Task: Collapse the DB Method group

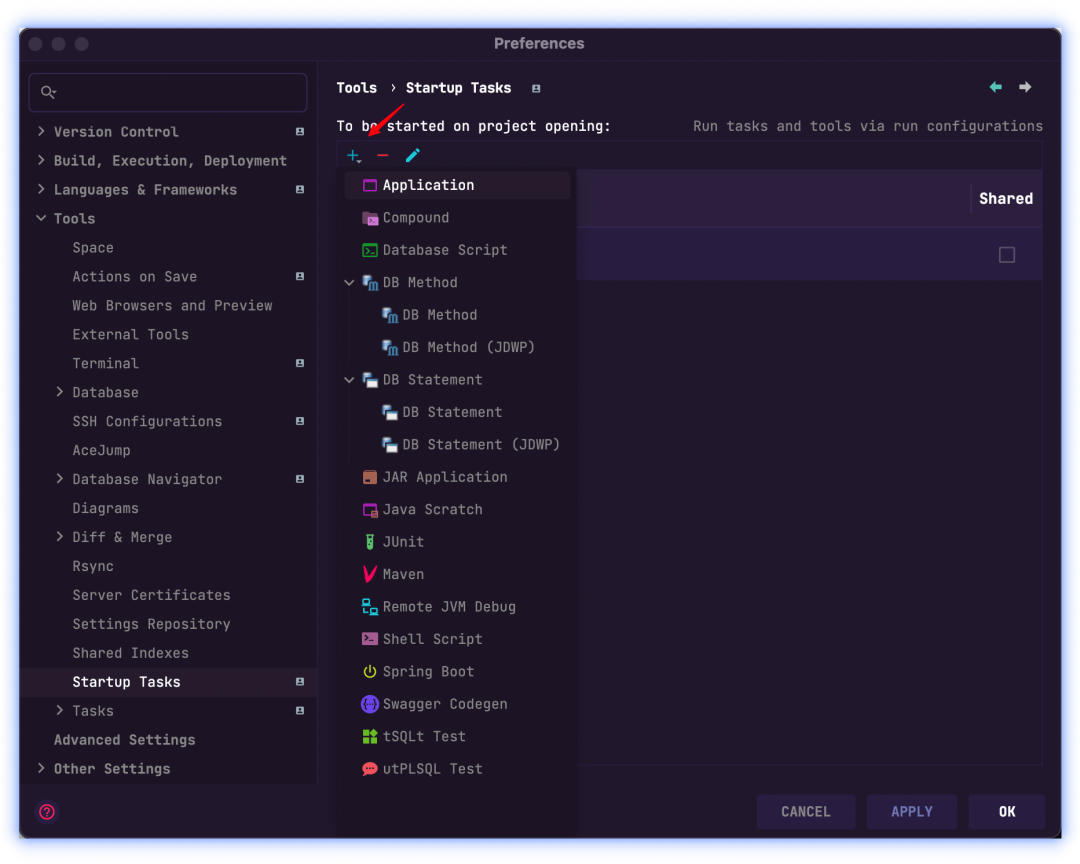Action: coord(349,282)
